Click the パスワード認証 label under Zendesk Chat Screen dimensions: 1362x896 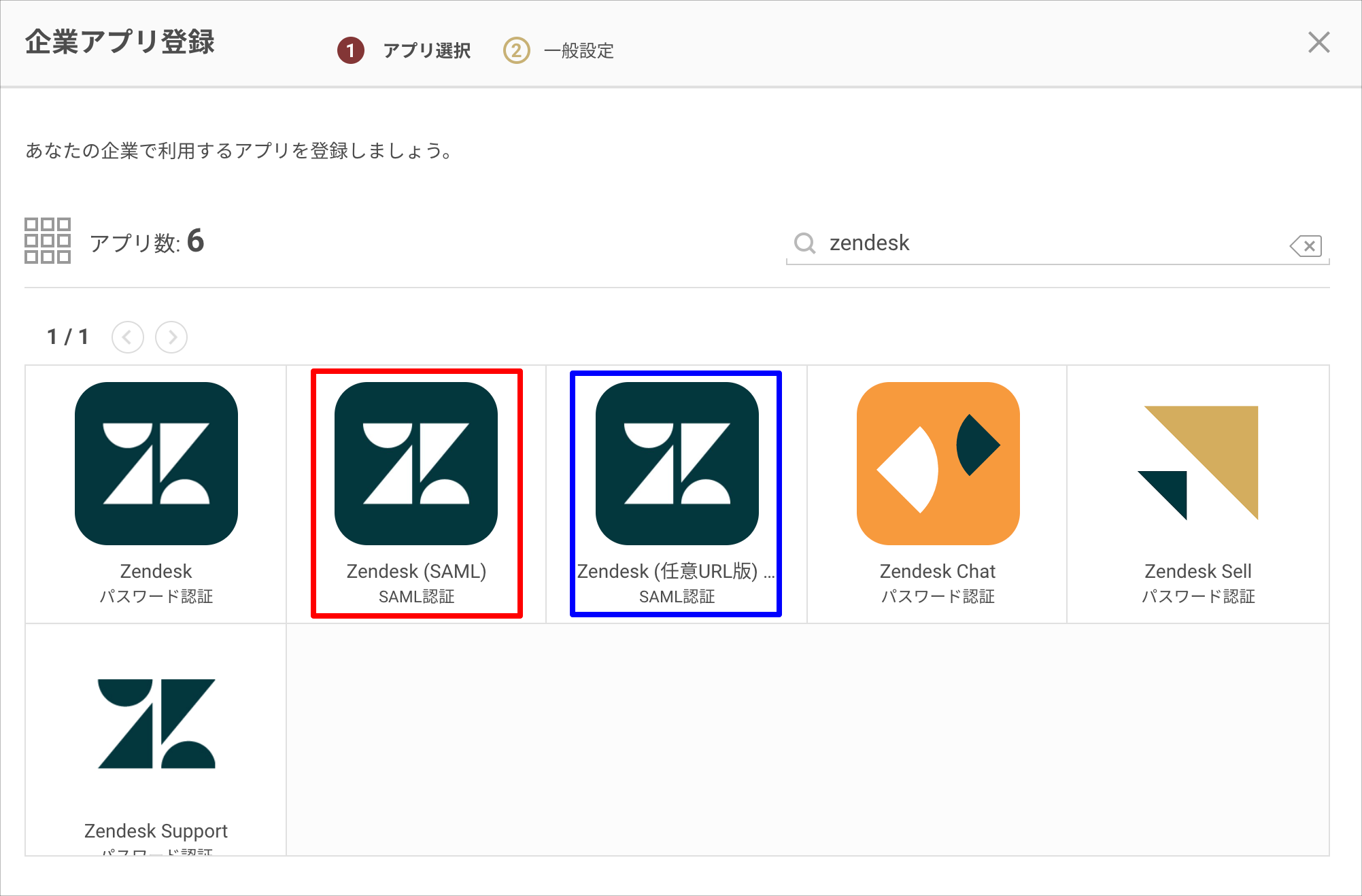[938, 596]
